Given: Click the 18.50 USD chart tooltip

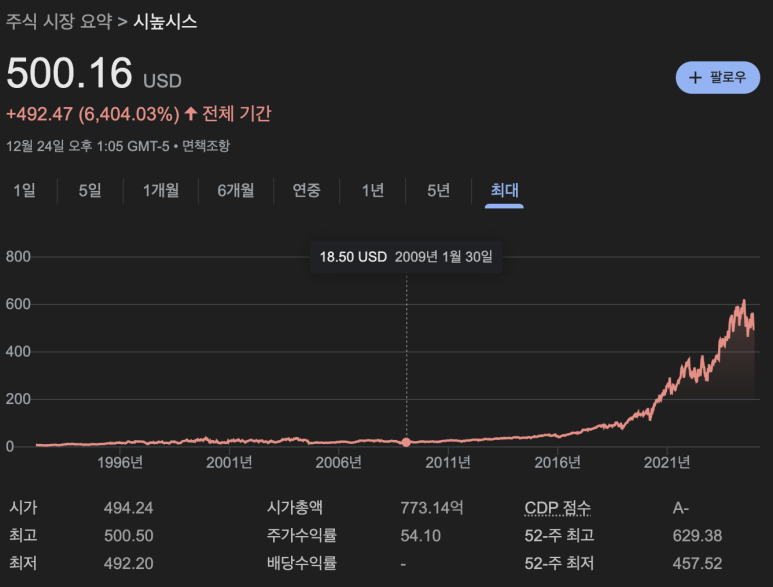Looking at the screenshot, I should pyautogui.click(x=406, y=257).
